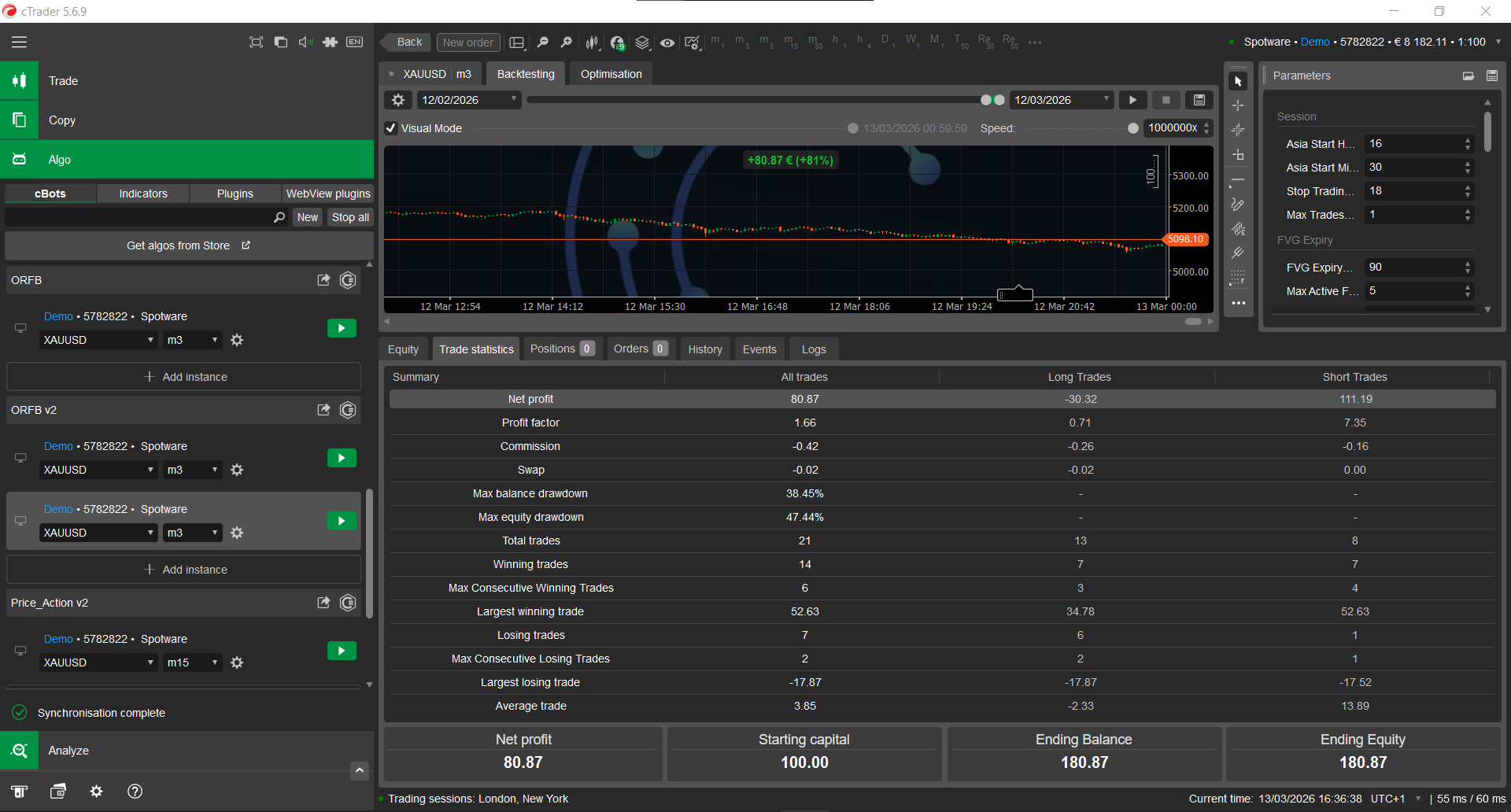This screenshot has height=812, width=1511.
Task: Open XAUUSD symbol dropdown under ORFB
Action: 98,340
